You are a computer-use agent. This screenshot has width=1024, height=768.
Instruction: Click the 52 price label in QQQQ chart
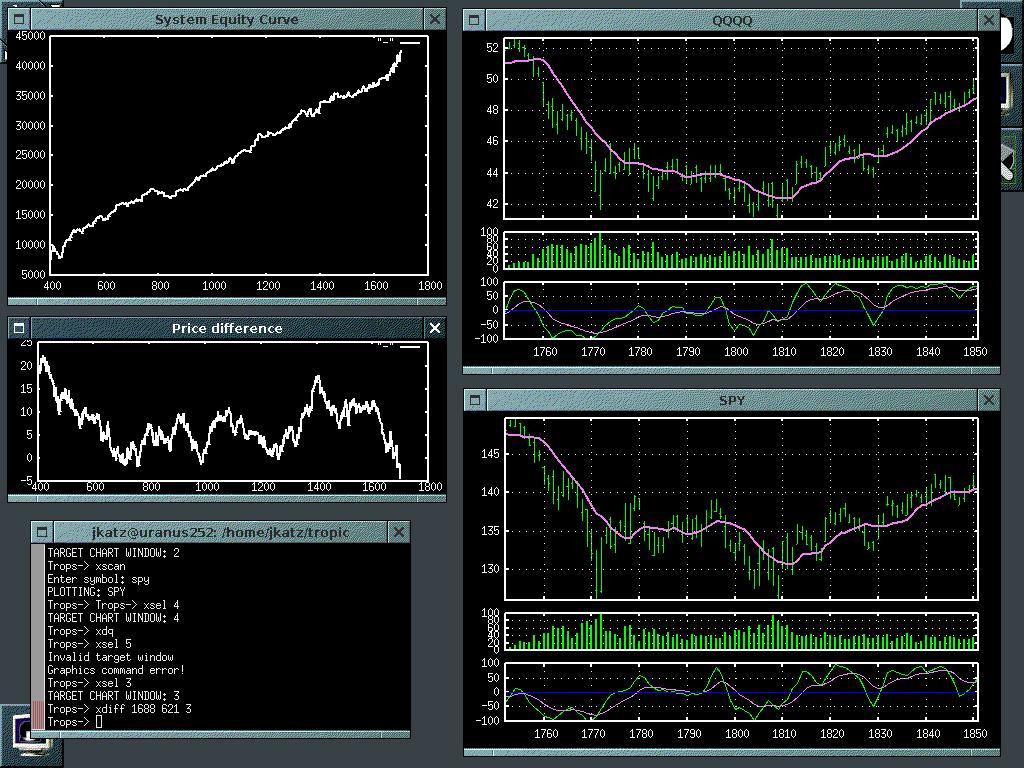tap(492, 48)
